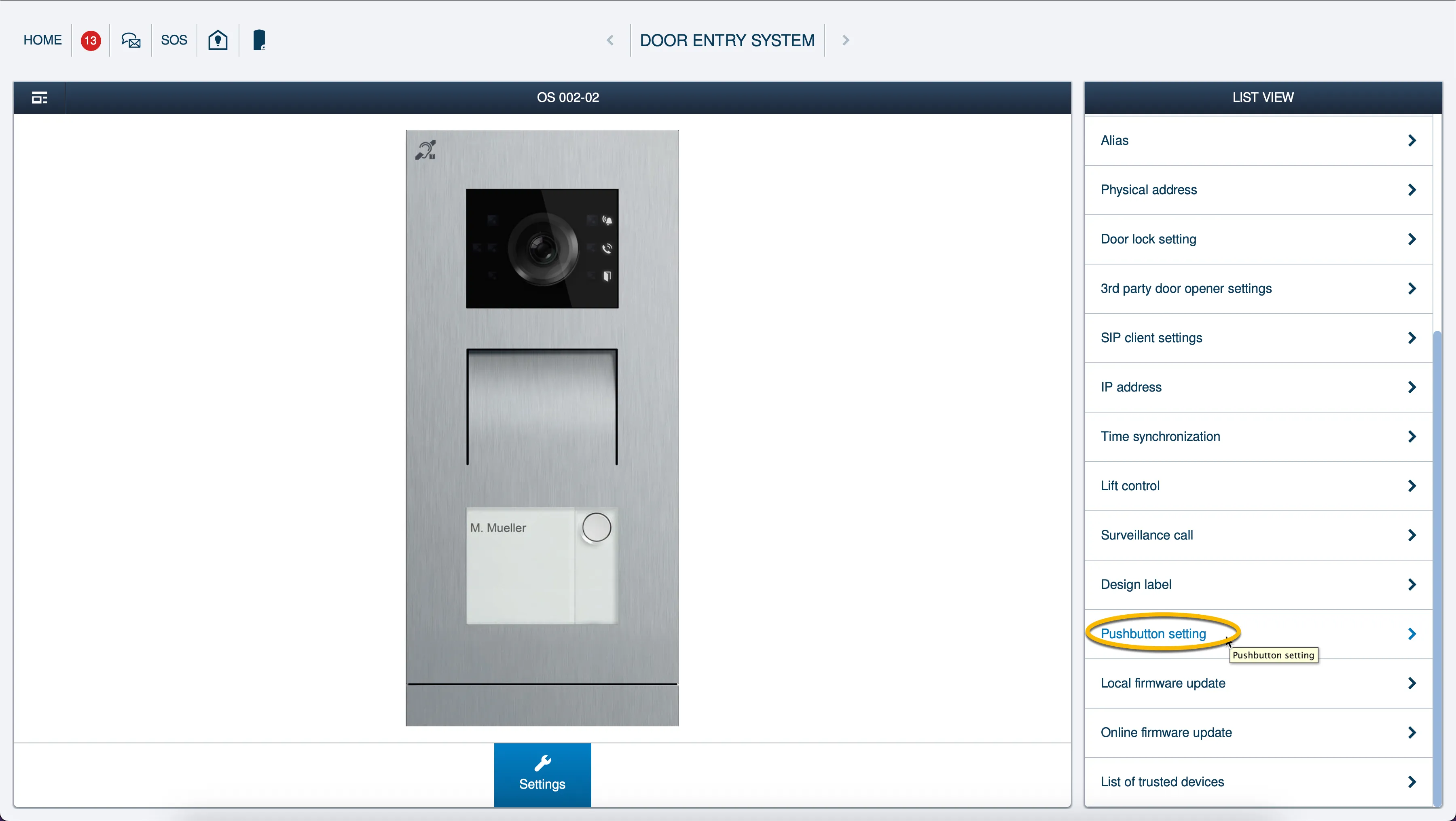
Task: Expand Design label with its chevron
Action: (1412, 584)
